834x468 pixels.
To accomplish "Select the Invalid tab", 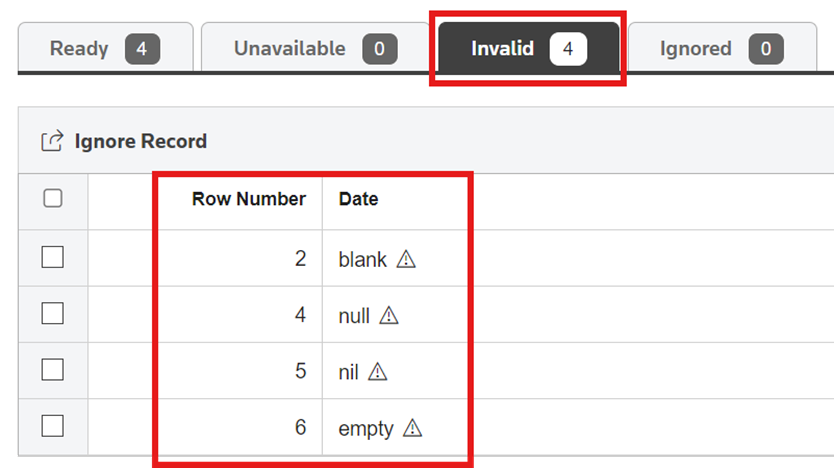I will 527,48.
